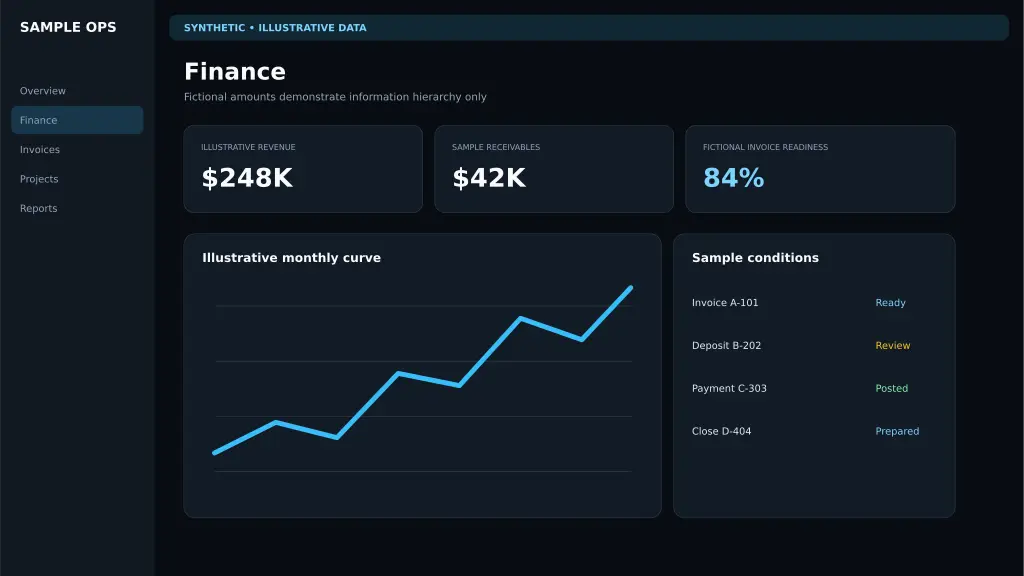The width and height of the screenshot is (1024, 576).
Task: Select the Invoice A-101 row label
Action: tap(725, 302)
